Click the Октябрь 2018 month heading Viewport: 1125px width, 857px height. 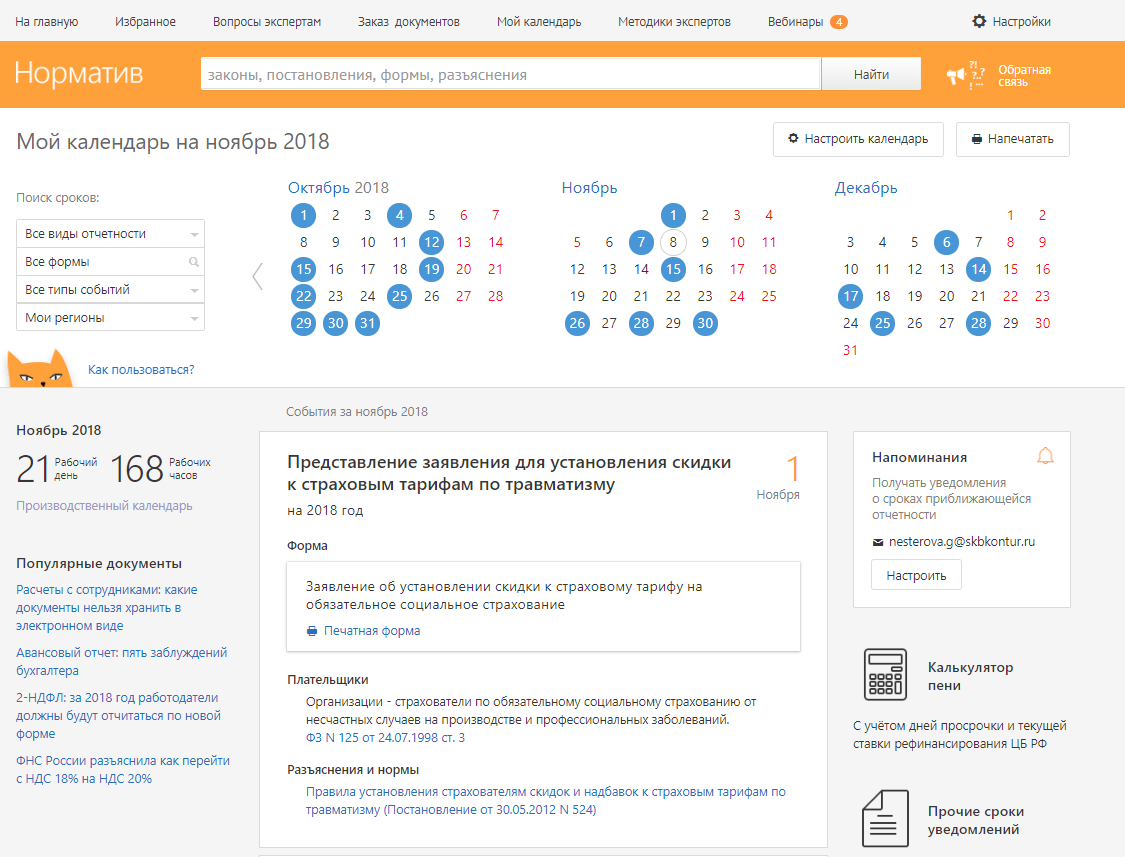click(338, 188)
